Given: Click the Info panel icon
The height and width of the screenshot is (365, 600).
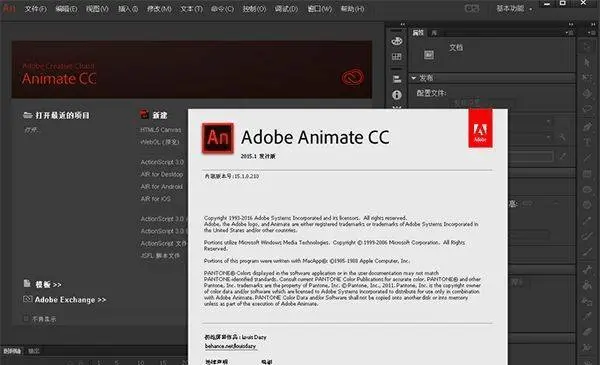Looking at the screenshot, I should click(397, 95).
